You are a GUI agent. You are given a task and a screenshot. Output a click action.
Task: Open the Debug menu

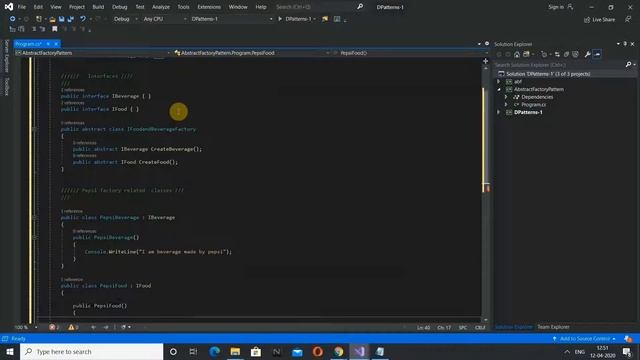(x=120, y=7)
